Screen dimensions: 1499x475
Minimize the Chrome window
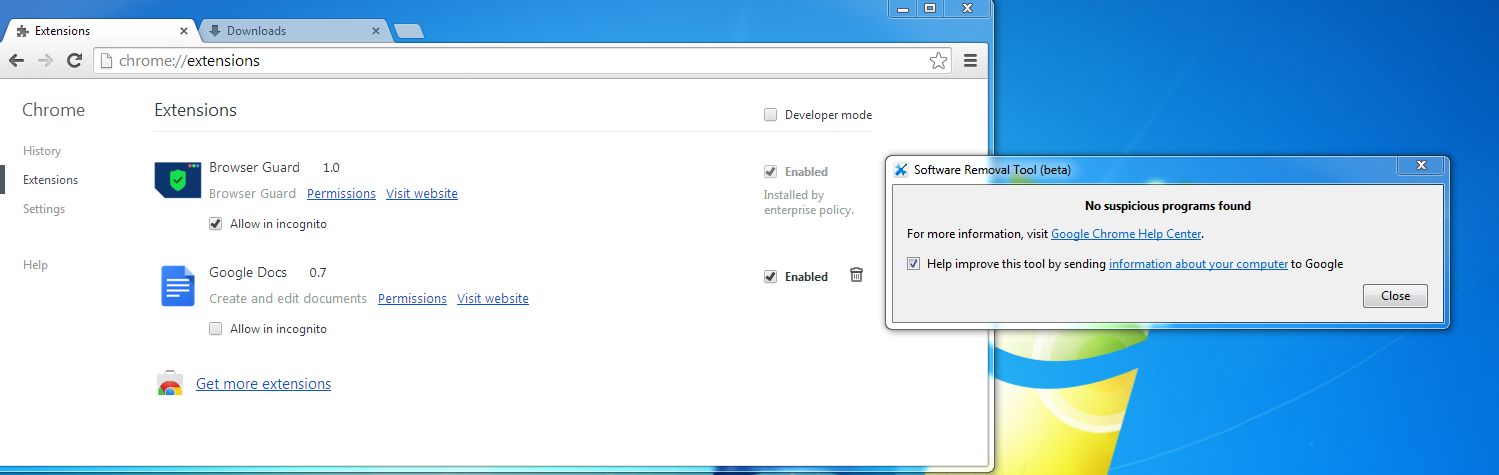tap(903, 8)
